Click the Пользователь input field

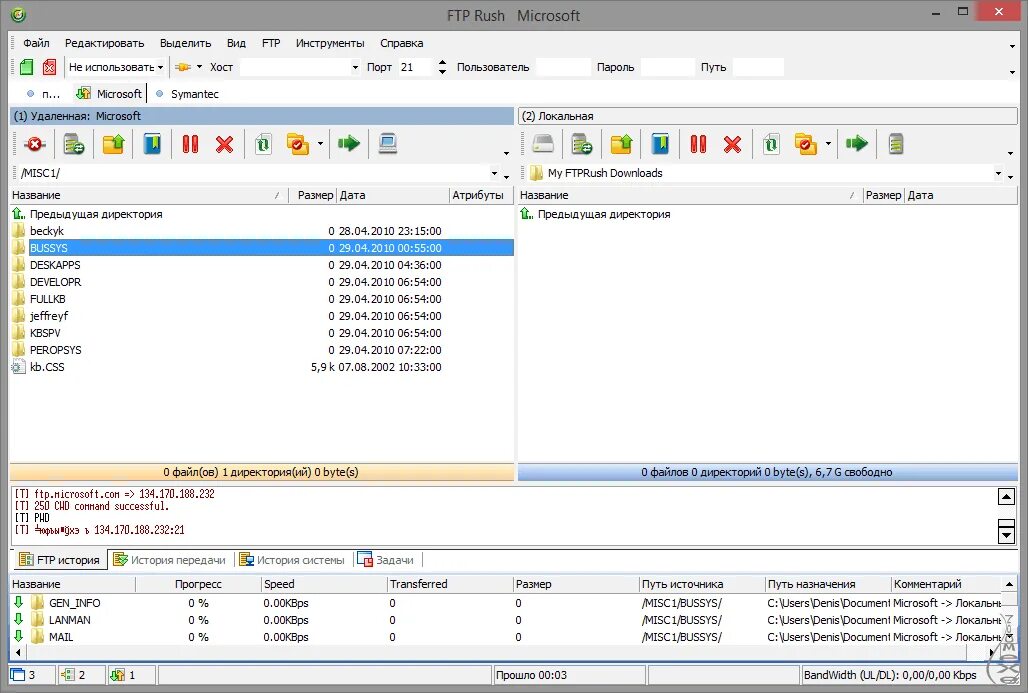click(563, 67)
